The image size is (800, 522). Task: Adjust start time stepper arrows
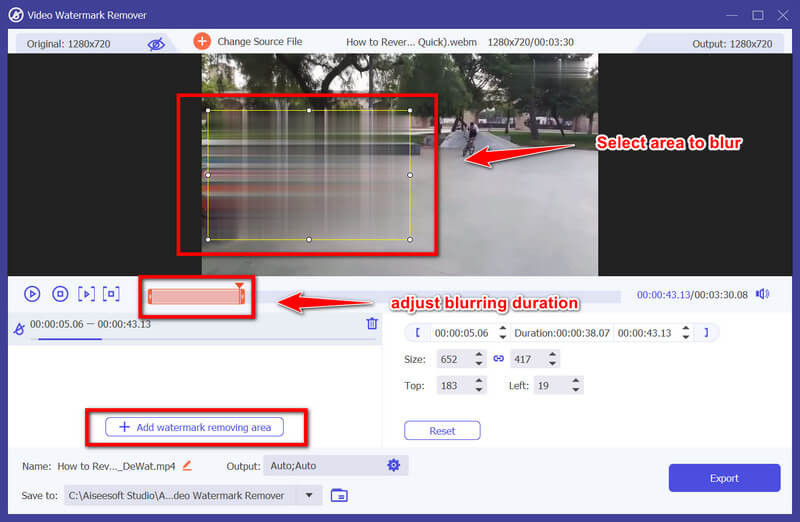click(x=503, y=333)
